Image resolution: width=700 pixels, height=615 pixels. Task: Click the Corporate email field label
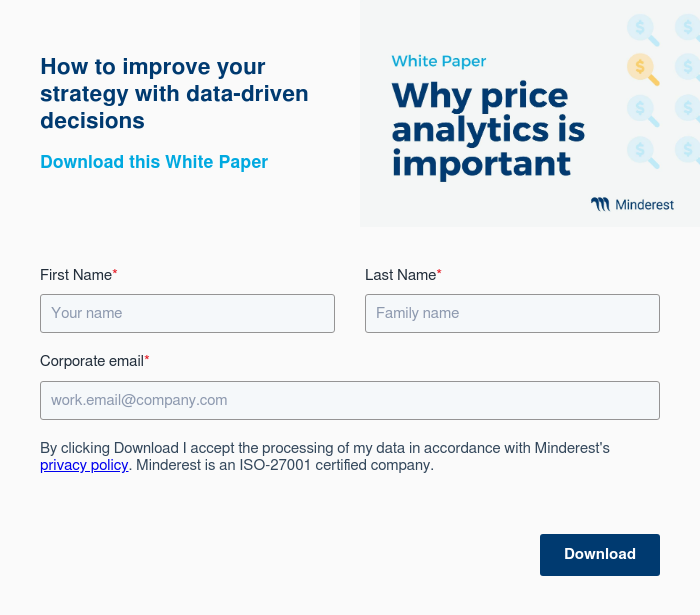tap(92, 361)
